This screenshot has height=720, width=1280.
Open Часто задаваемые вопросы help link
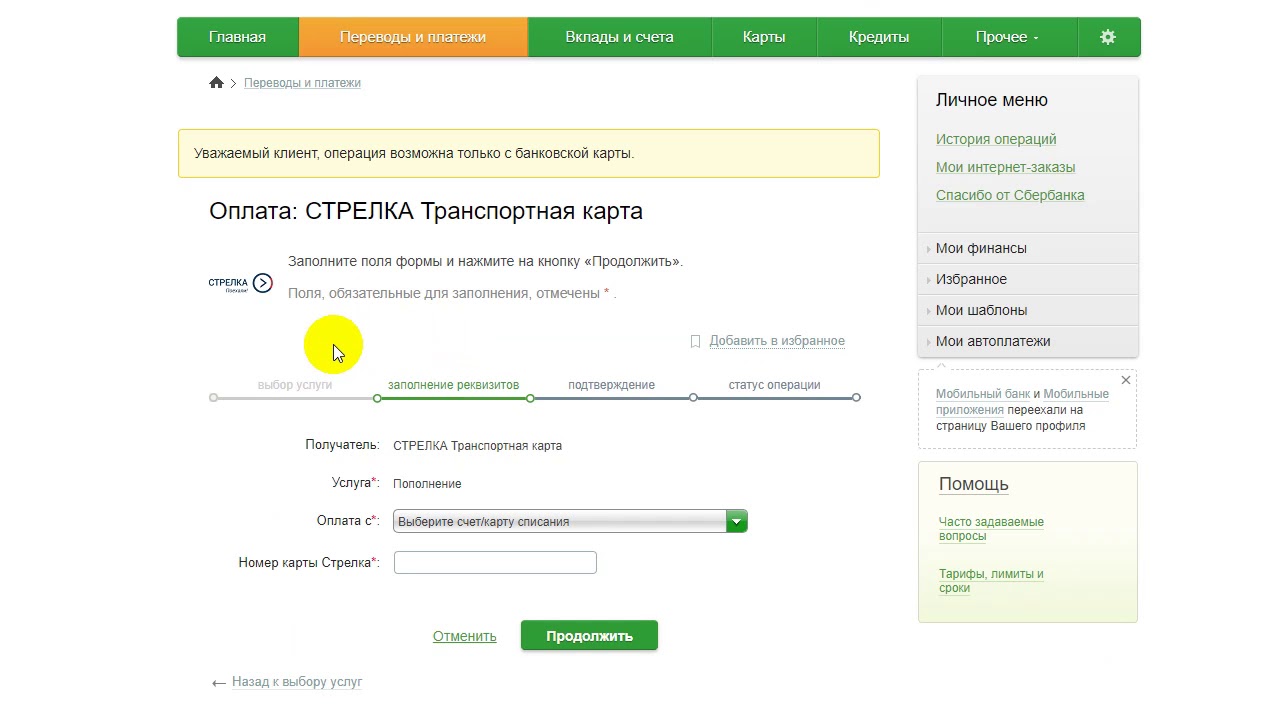[x=991, y=529]
